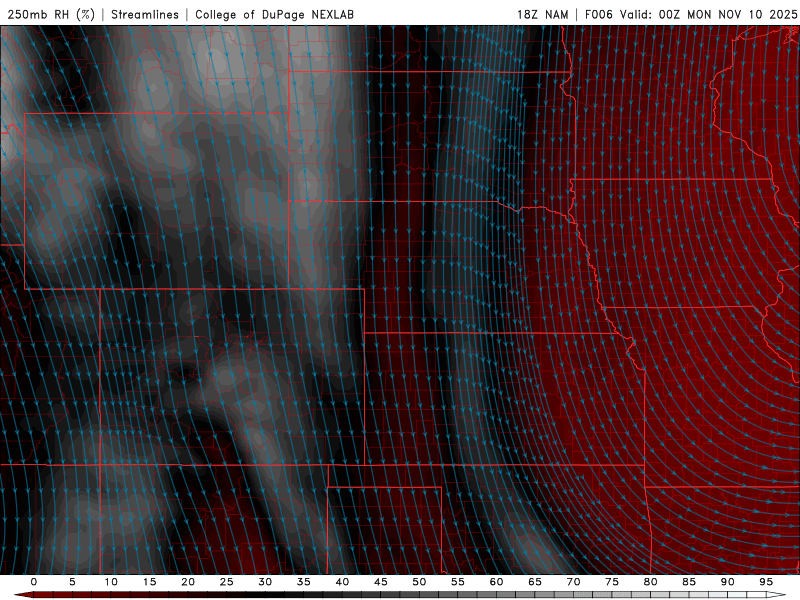Click the colorbar label '5'
Image resolution: width=800 pixels, height=600 pixels.
coord(72,582)
